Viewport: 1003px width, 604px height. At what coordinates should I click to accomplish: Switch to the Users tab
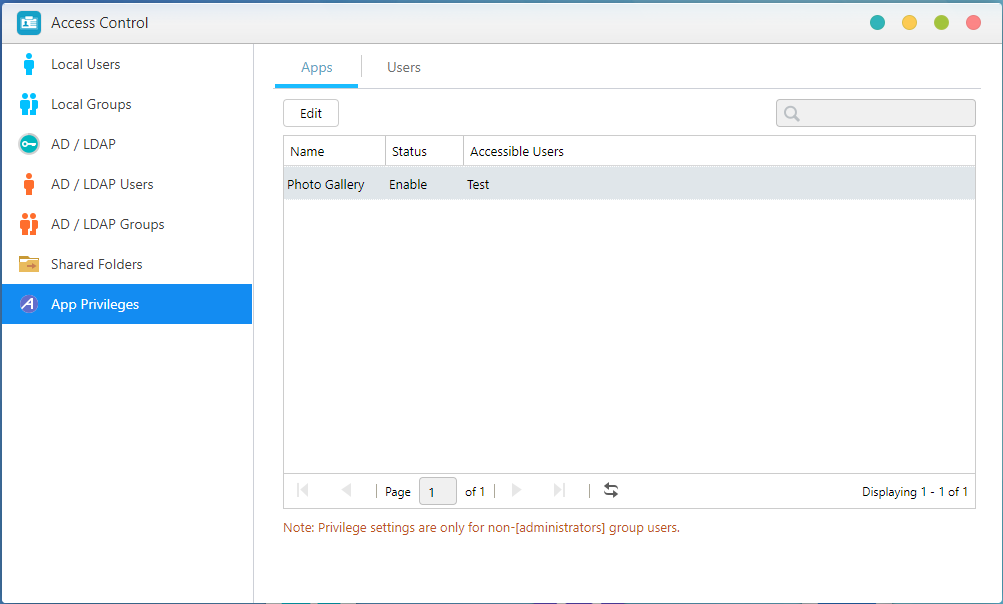(x=404, y=68)
